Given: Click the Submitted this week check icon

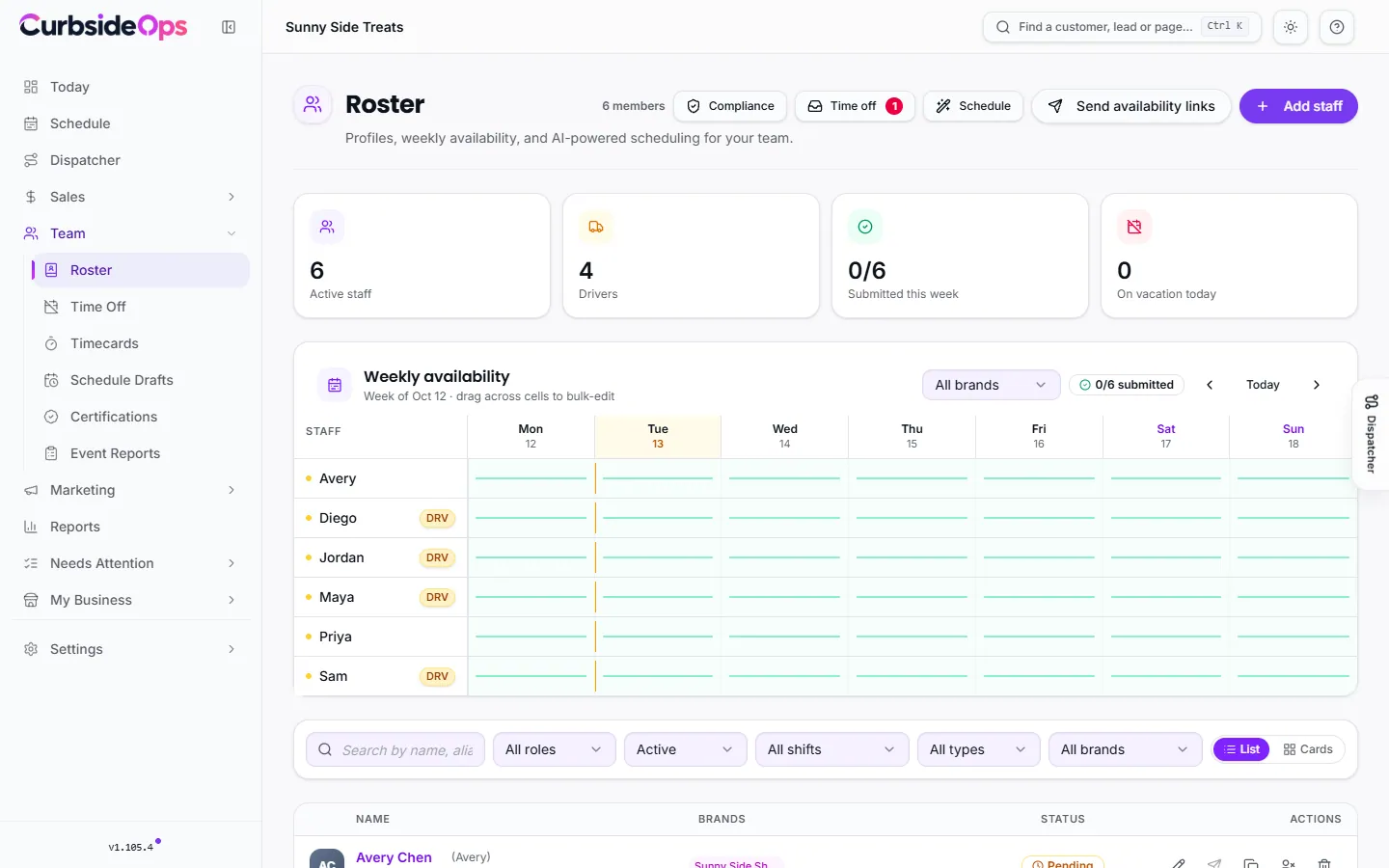Looking at the screenshot, I should click(865, 227).
